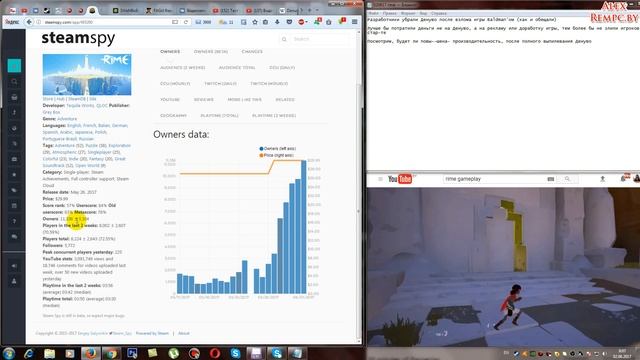Expand the Firefox tab list dropdown arrow
The width and height of the screenshot is (640, 360).
click(x=317, y=10)
